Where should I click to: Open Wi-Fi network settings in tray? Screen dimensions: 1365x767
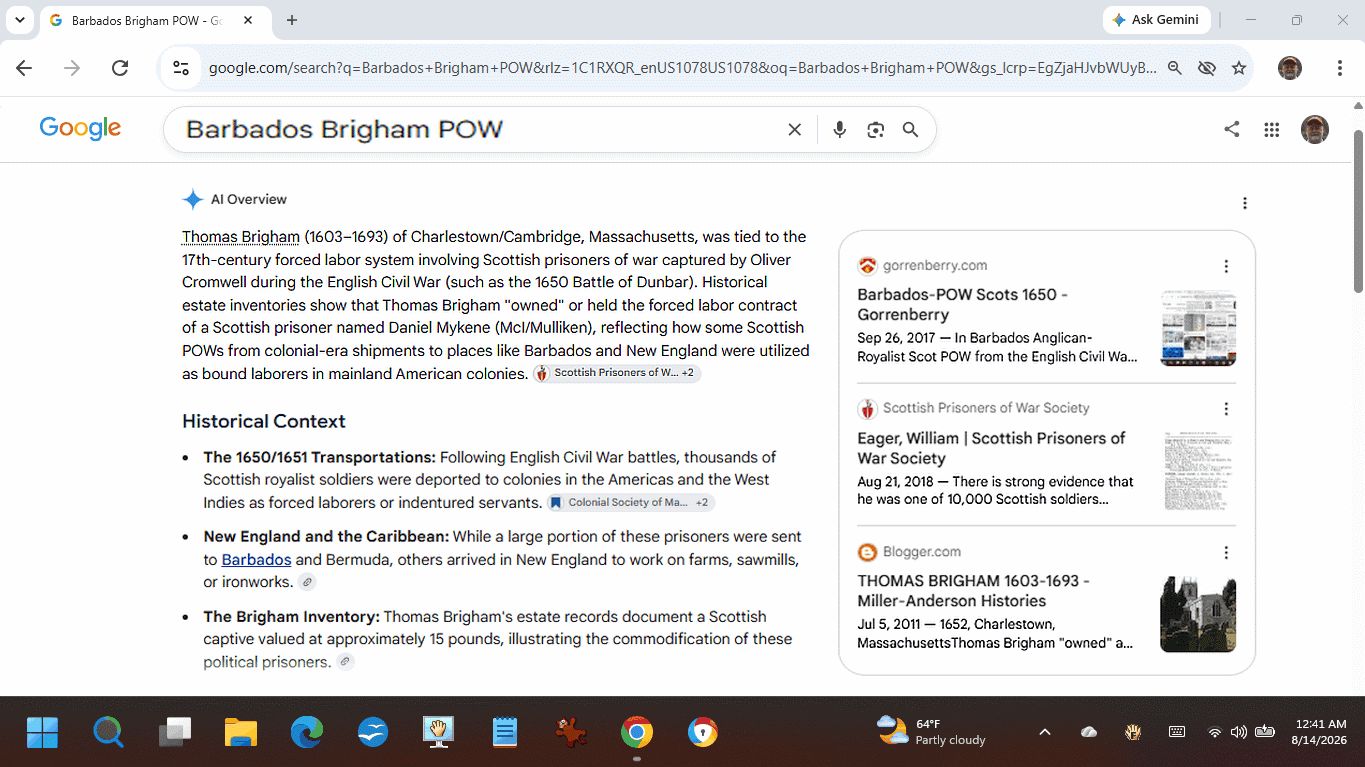click(1215, 732)
